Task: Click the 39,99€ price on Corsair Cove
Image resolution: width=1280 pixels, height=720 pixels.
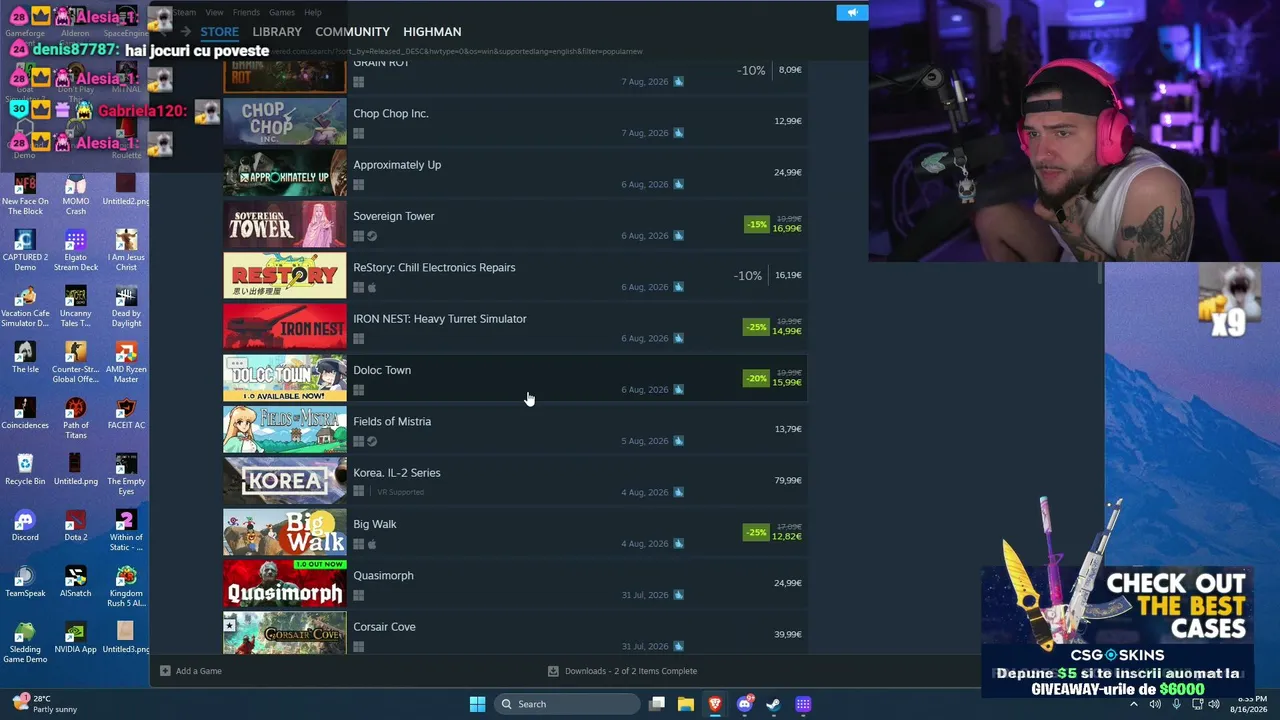Action: (x=788, y=634)
